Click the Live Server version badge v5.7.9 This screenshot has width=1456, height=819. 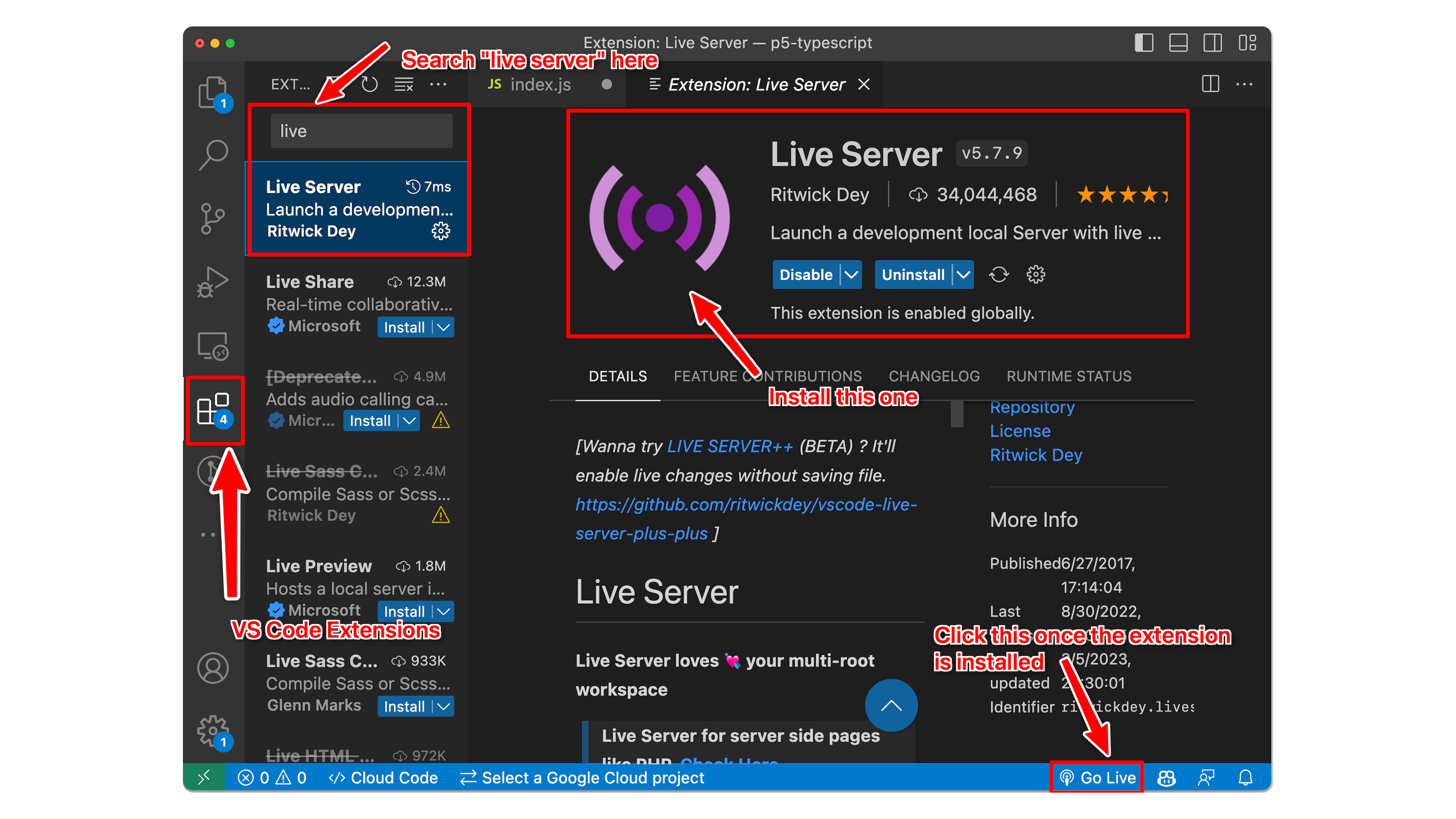(991, 153)
